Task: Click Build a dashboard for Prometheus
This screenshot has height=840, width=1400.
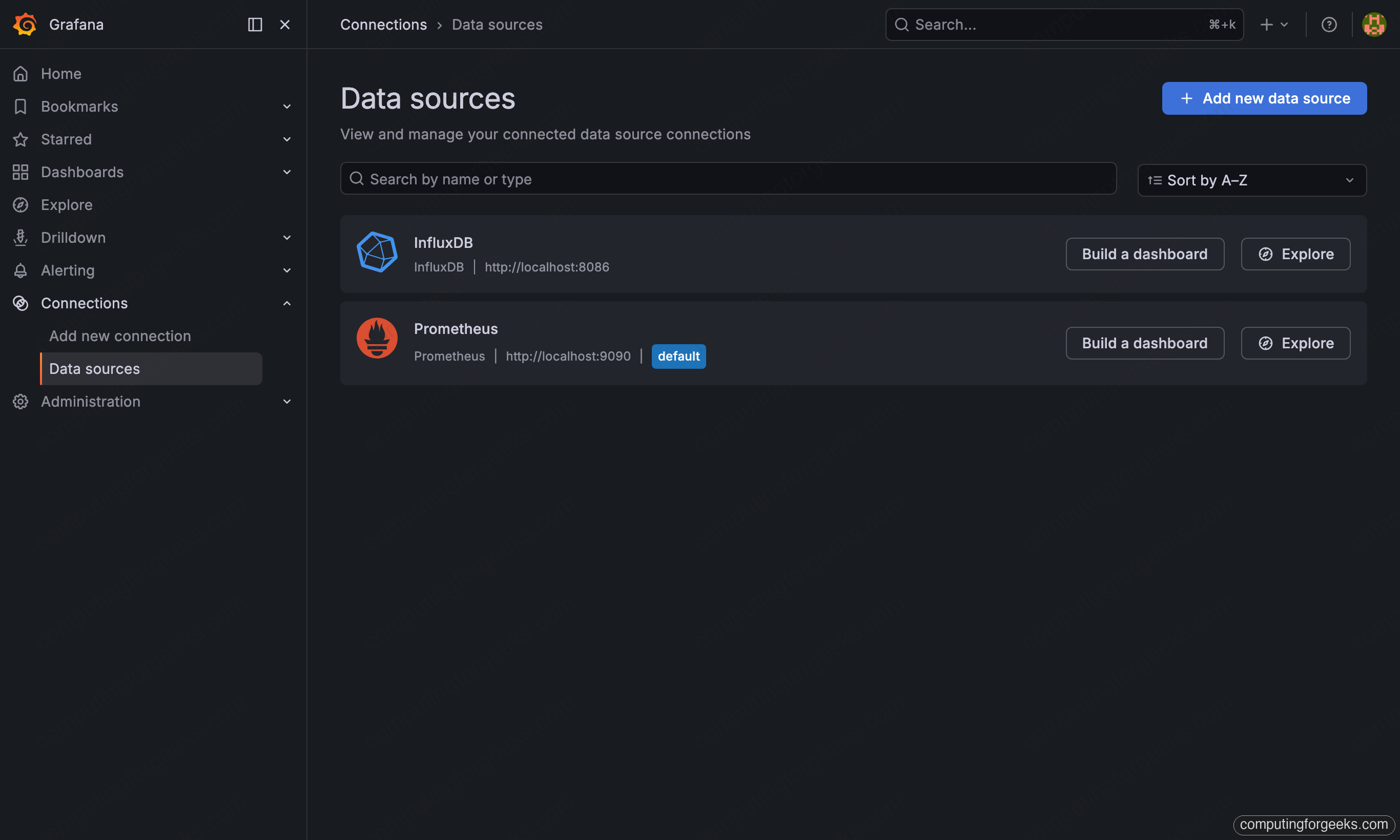Action: click(1145, 343)
